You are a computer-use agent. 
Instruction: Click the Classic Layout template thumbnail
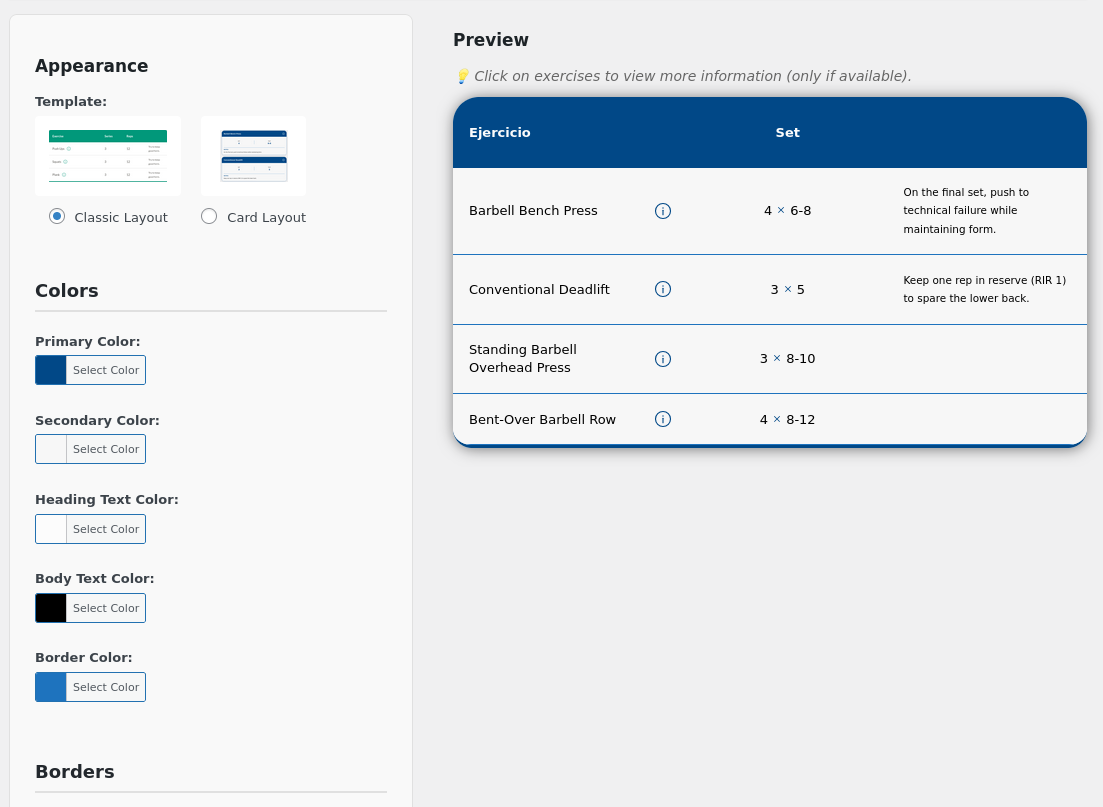click(x=108, y=156)
